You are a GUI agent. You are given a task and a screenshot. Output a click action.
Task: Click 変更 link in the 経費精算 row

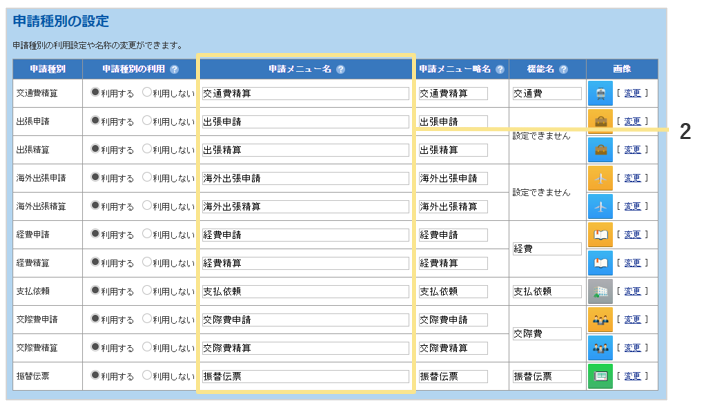(x=632, y=263)
